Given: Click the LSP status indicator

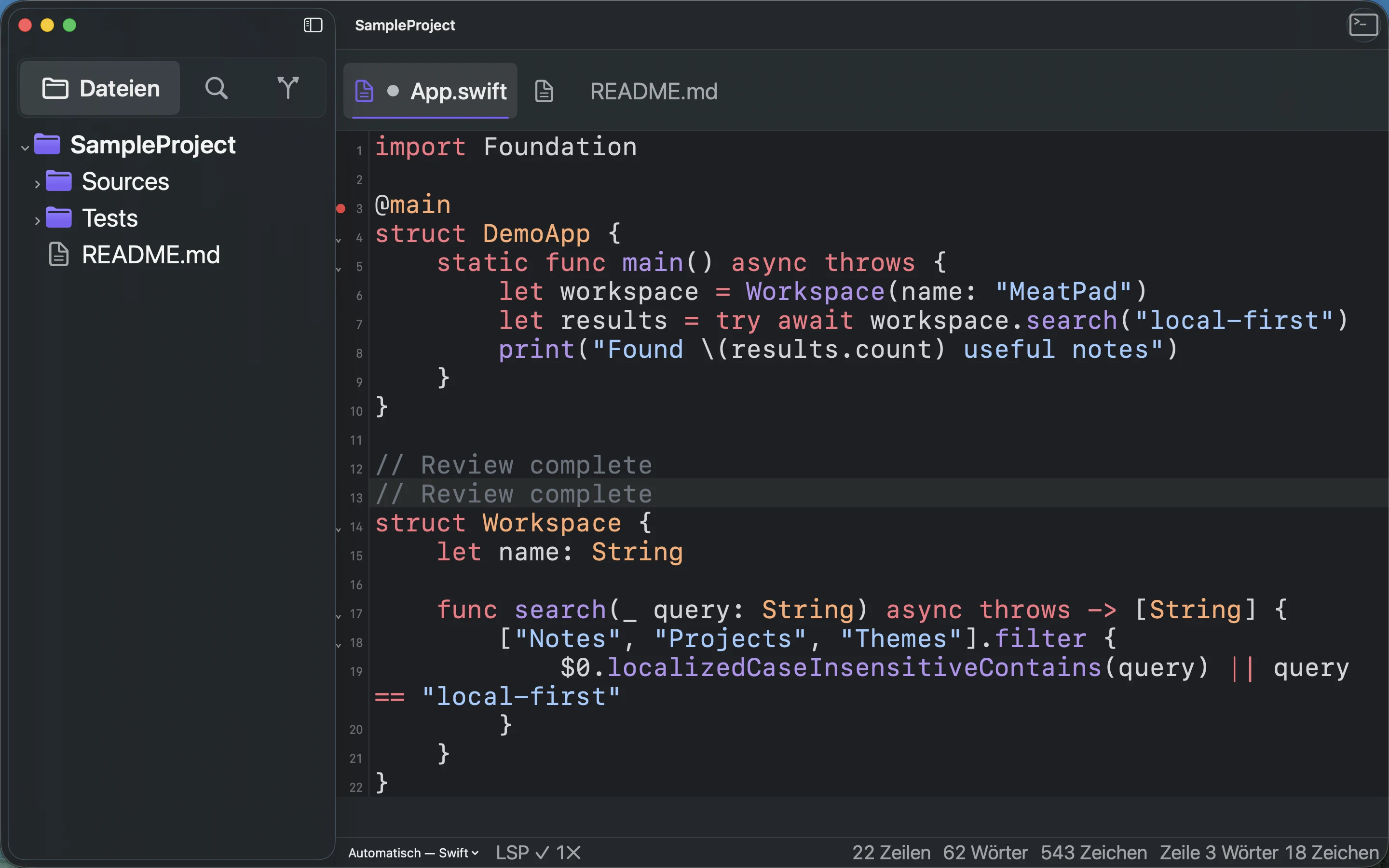Looking at the screenshot, I should click(x=522, y=853).
